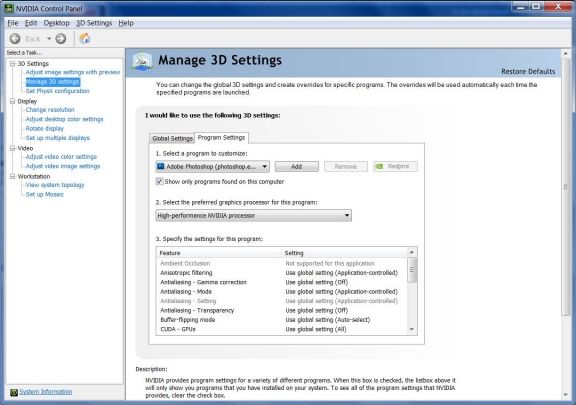Click the Add program button
This screenshot has height=405, width=576.
(296, 166)
